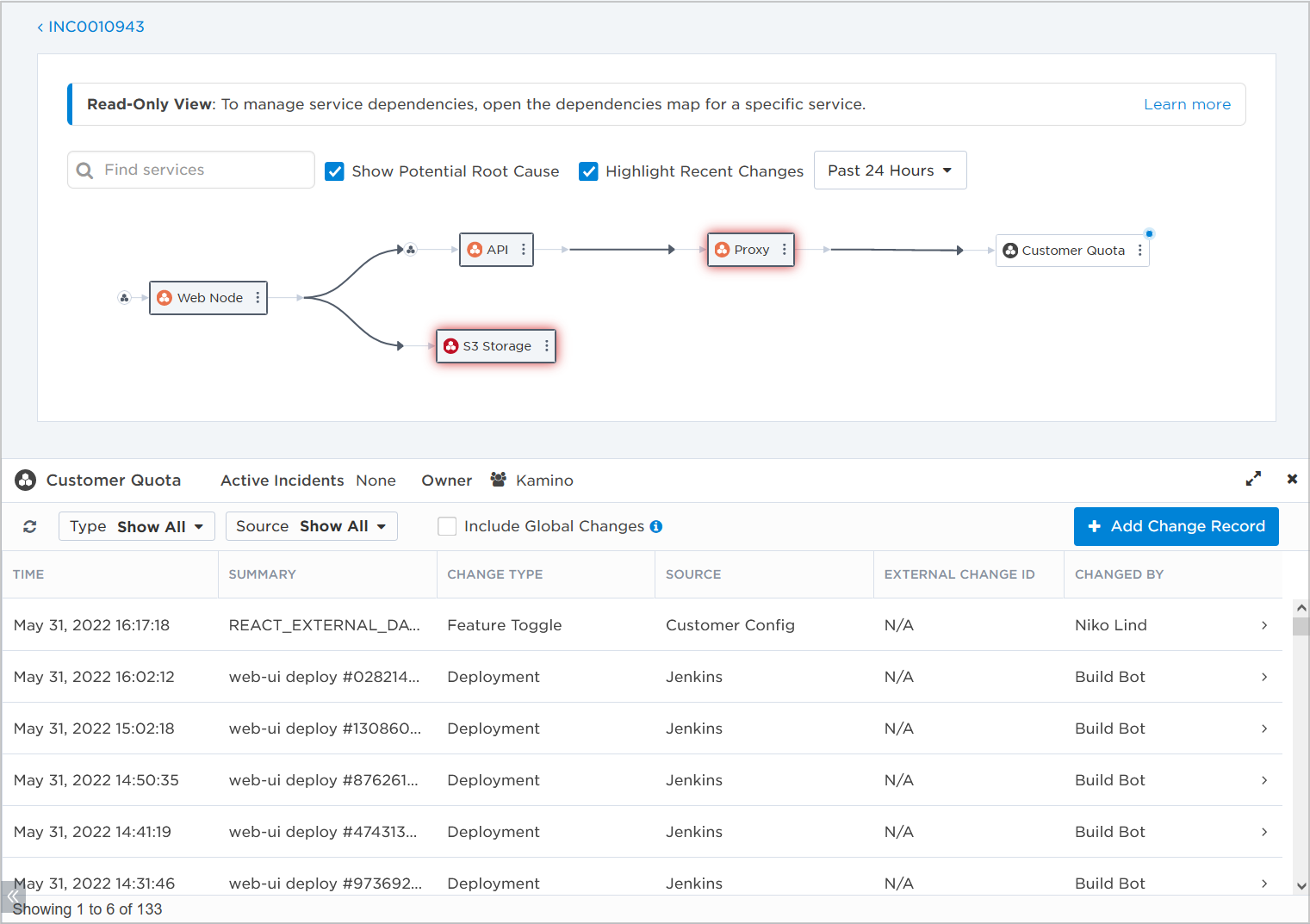Click the search magnifier icon

click(x=84, y=171)
